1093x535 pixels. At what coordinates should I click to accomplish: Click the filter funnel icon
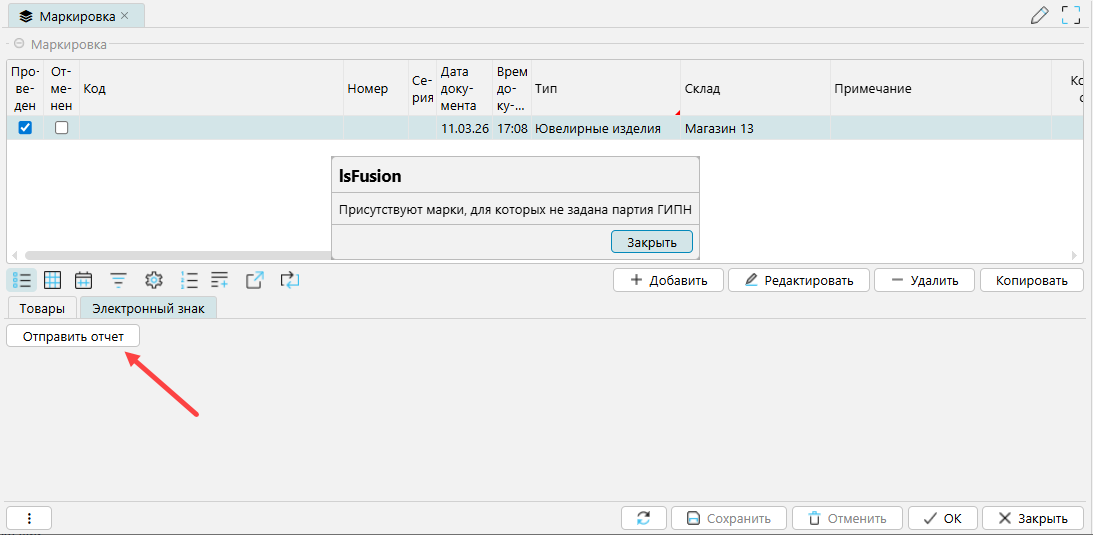click(x=118, y=280)
